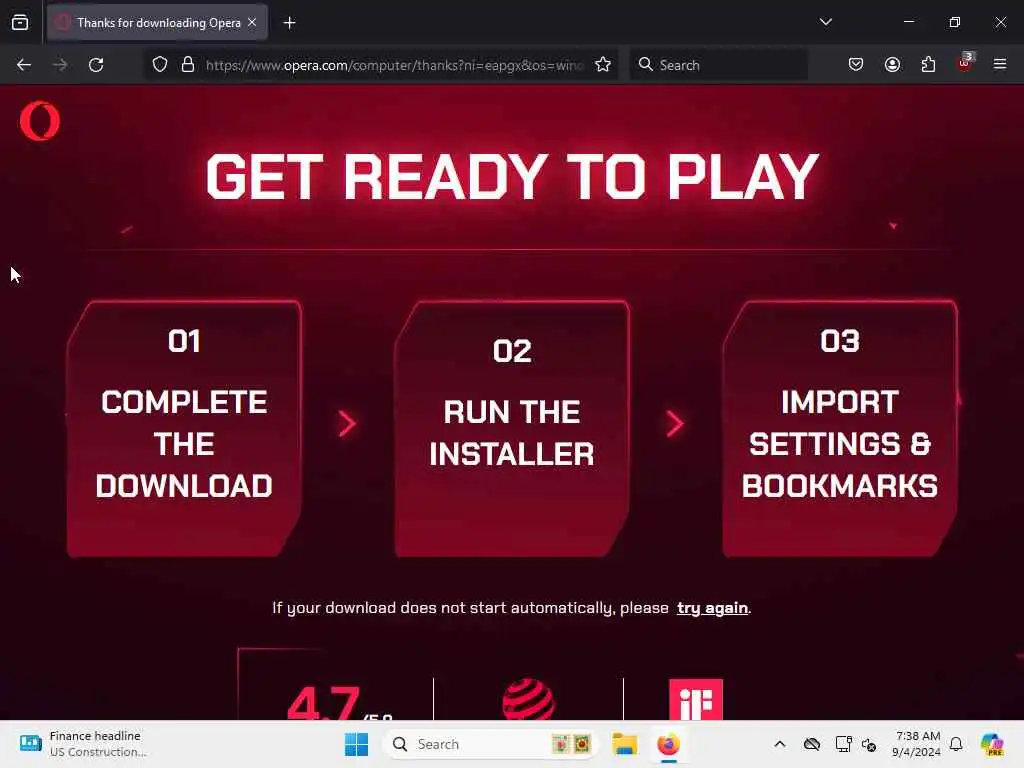Viewport: 1024px width, 768px height.
Task: Bookmark this page with star icon
Action: pos(603,65)
